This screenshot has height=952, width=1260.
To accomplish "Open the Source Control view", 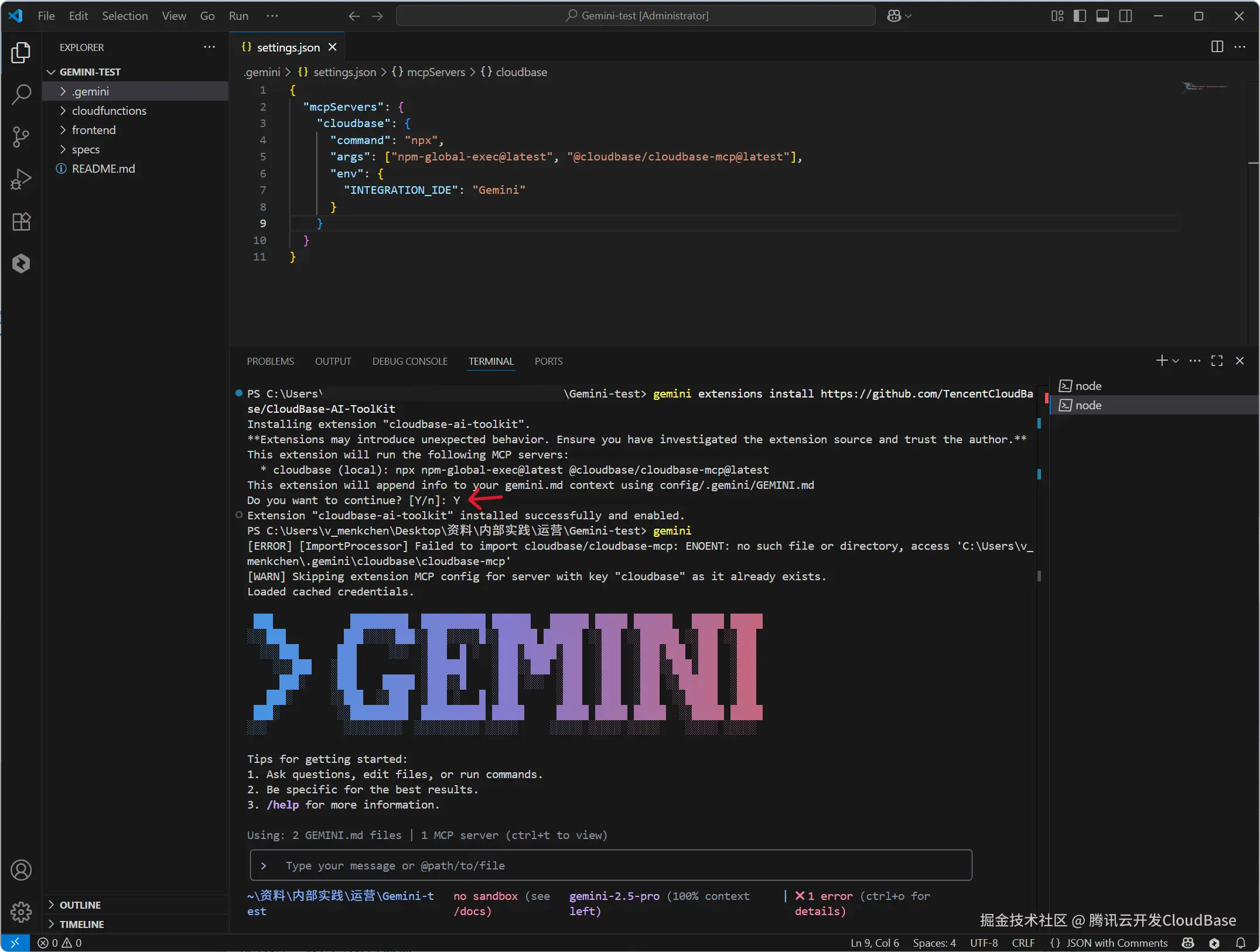I will click(21, 136).
